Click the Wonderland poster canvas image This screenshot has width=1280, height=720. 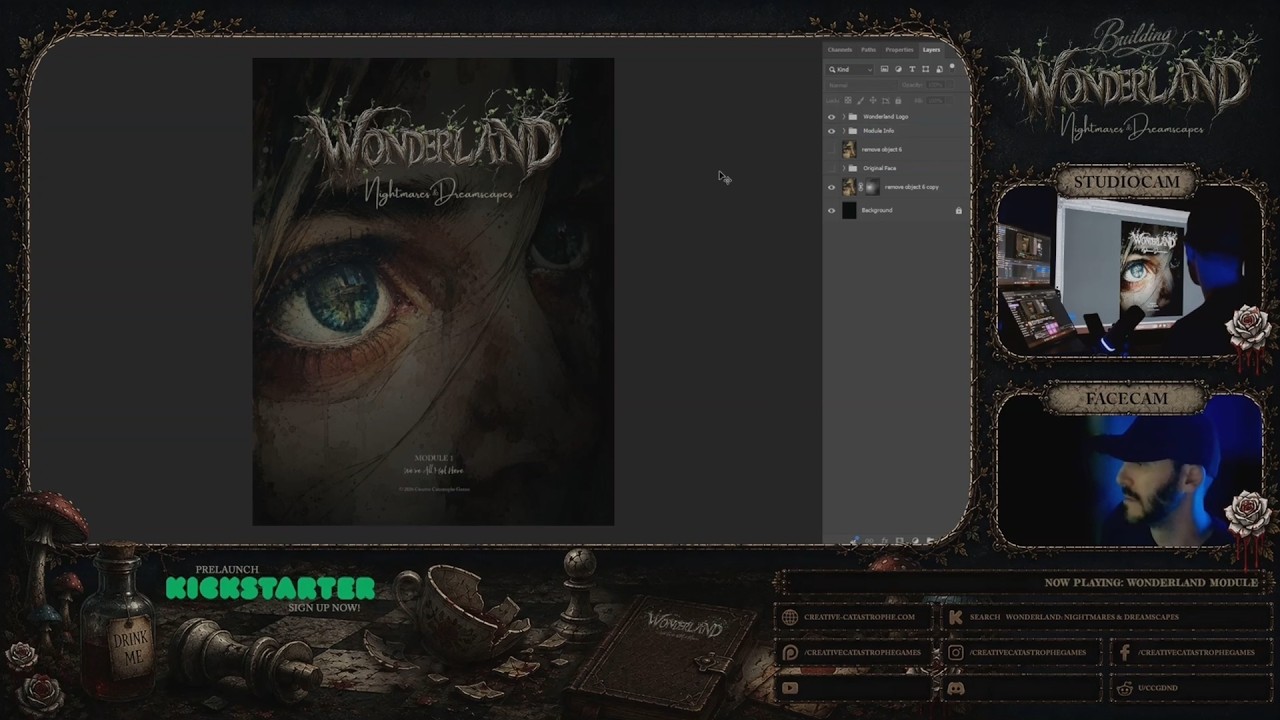pos(433,291)
